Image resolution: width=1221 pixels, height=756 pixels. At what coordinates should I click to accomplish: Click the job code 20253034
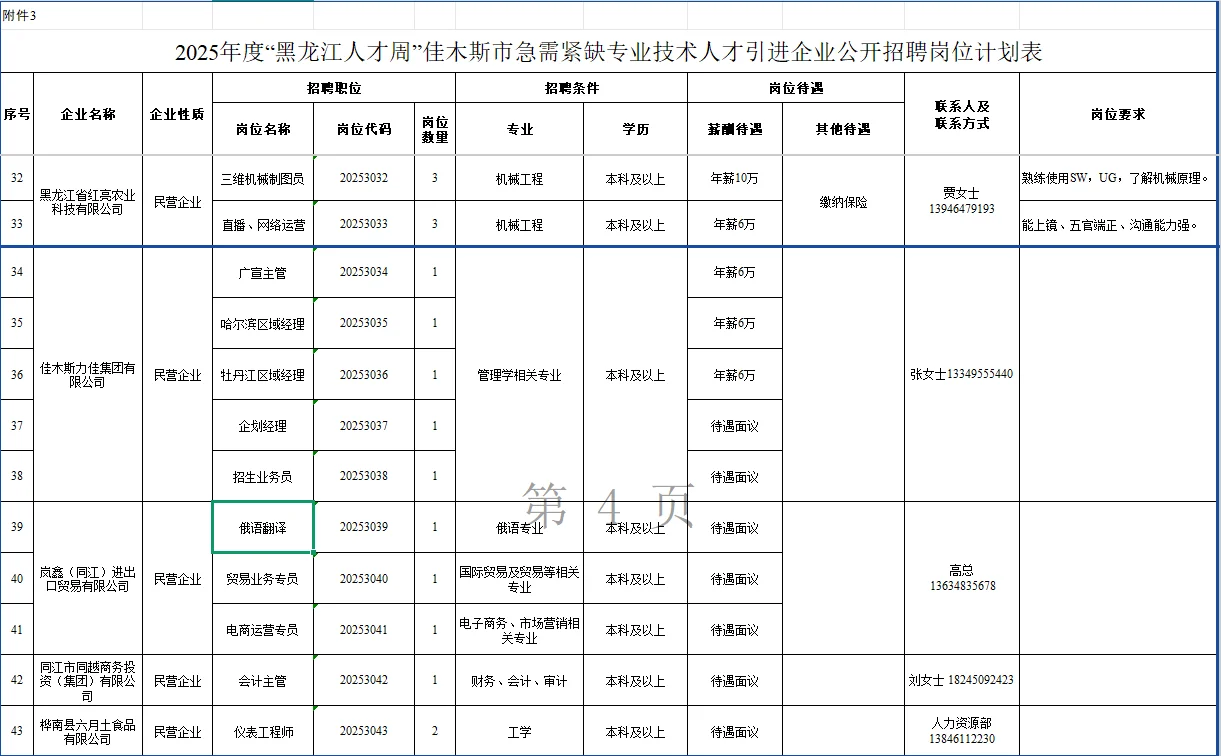(x=364, y=272)
